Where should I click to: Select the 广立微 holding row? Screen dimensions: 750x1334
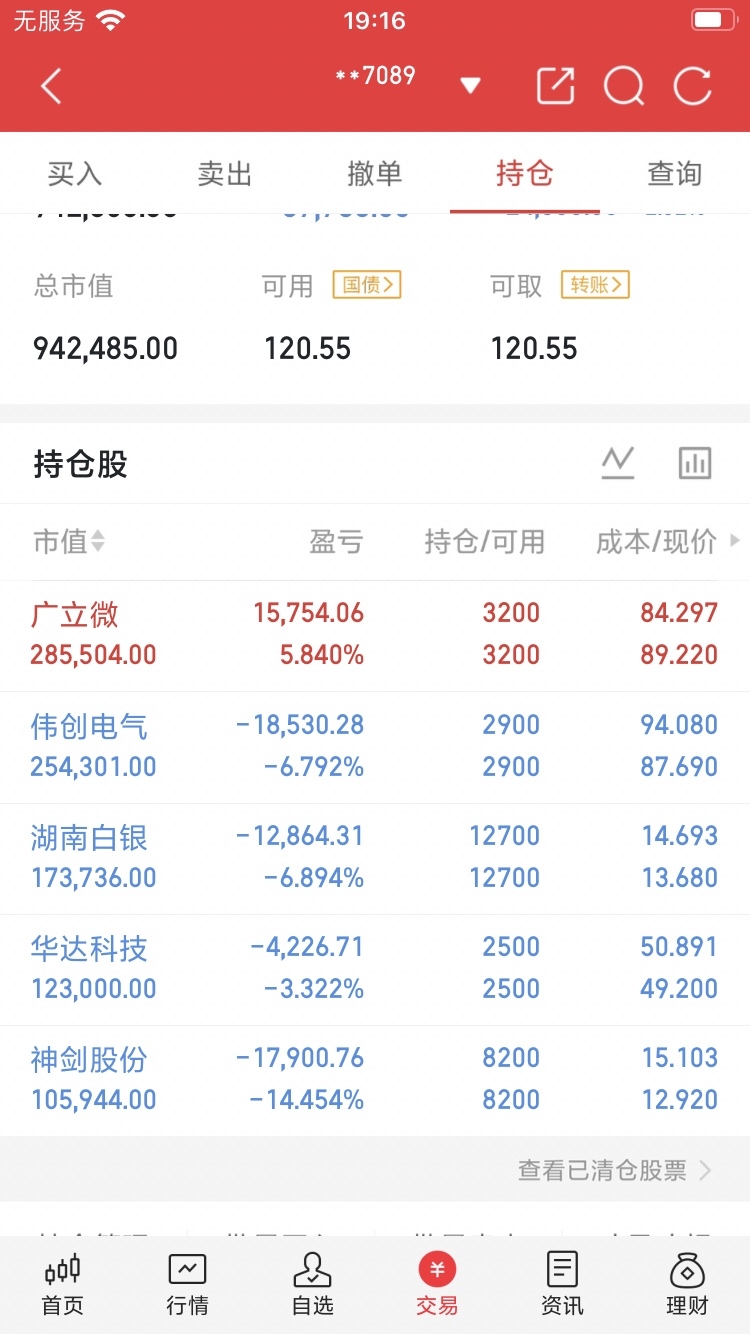pos(375,635)
